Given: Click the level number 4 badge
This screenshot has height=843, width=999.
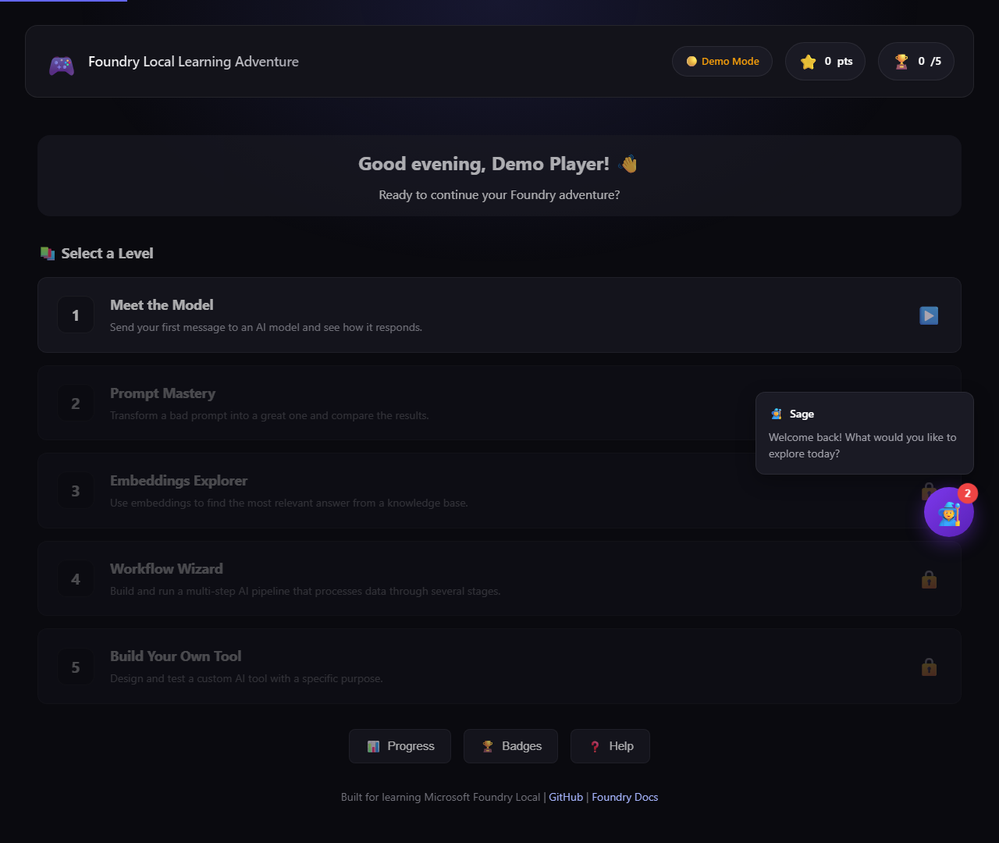Looking at the screenshot, I should 75,579.
